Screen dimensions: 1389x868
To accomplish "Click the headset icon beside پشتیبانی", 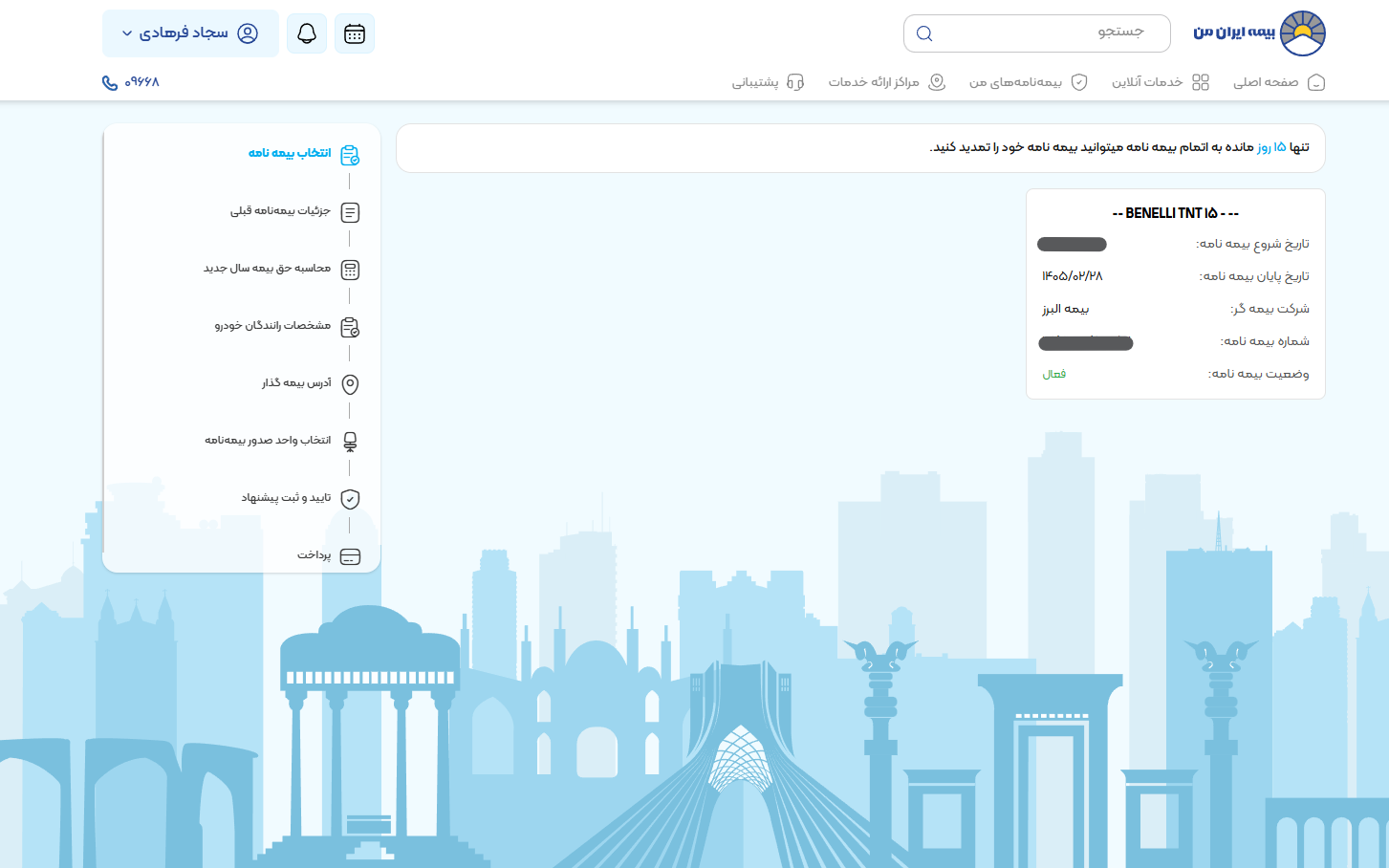I will (794, 82).
